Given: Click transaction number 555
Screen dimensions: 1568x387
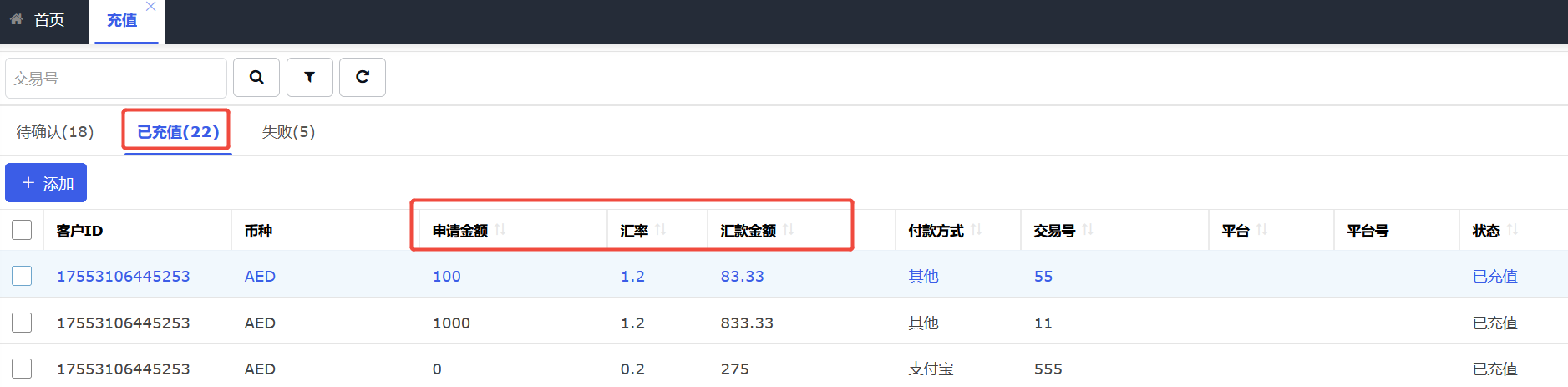Looking at the screenshot, I should tap(1048, 369).
